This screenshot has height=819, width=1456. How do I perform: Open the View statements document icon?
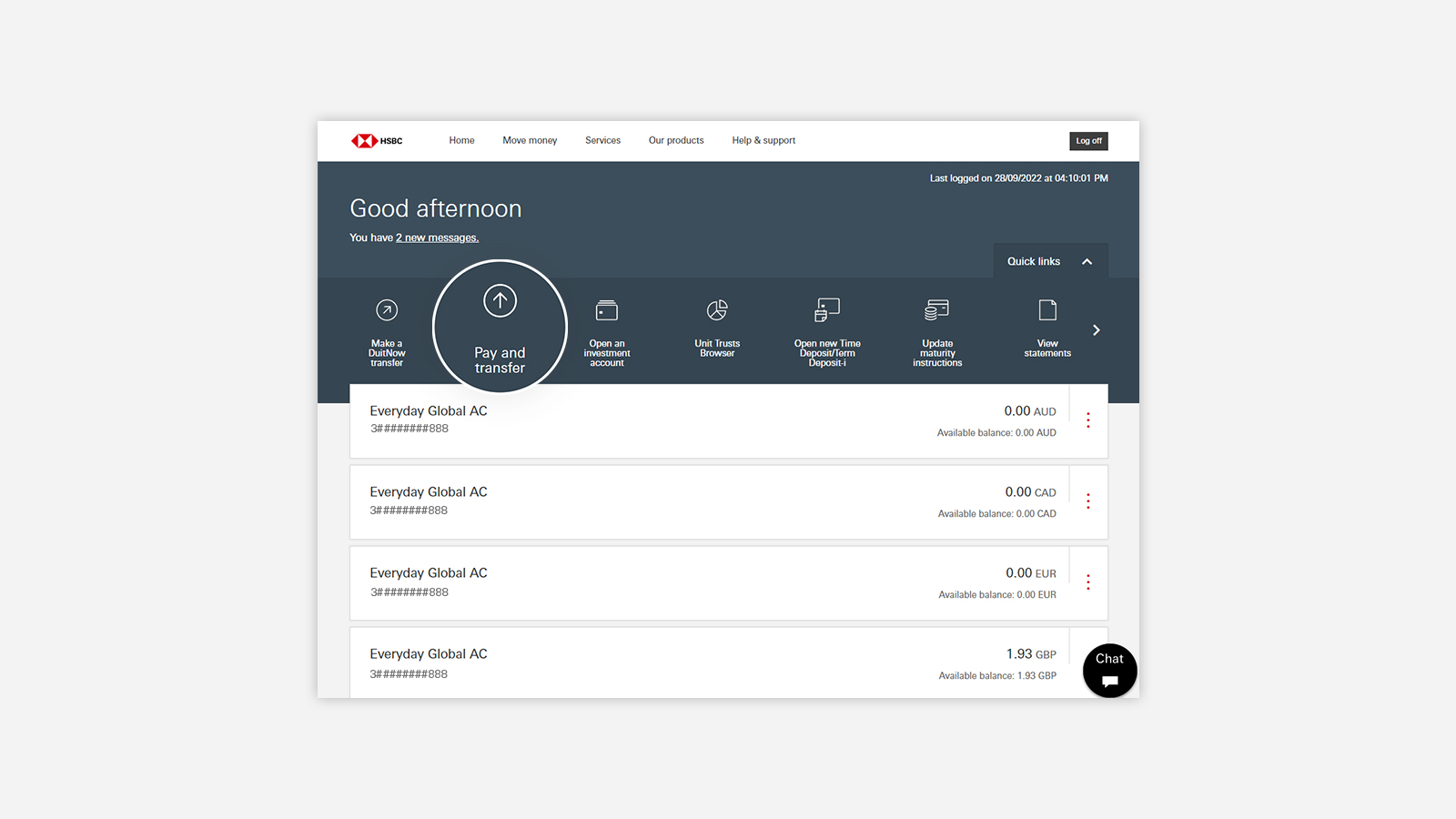pos(1047,310)
